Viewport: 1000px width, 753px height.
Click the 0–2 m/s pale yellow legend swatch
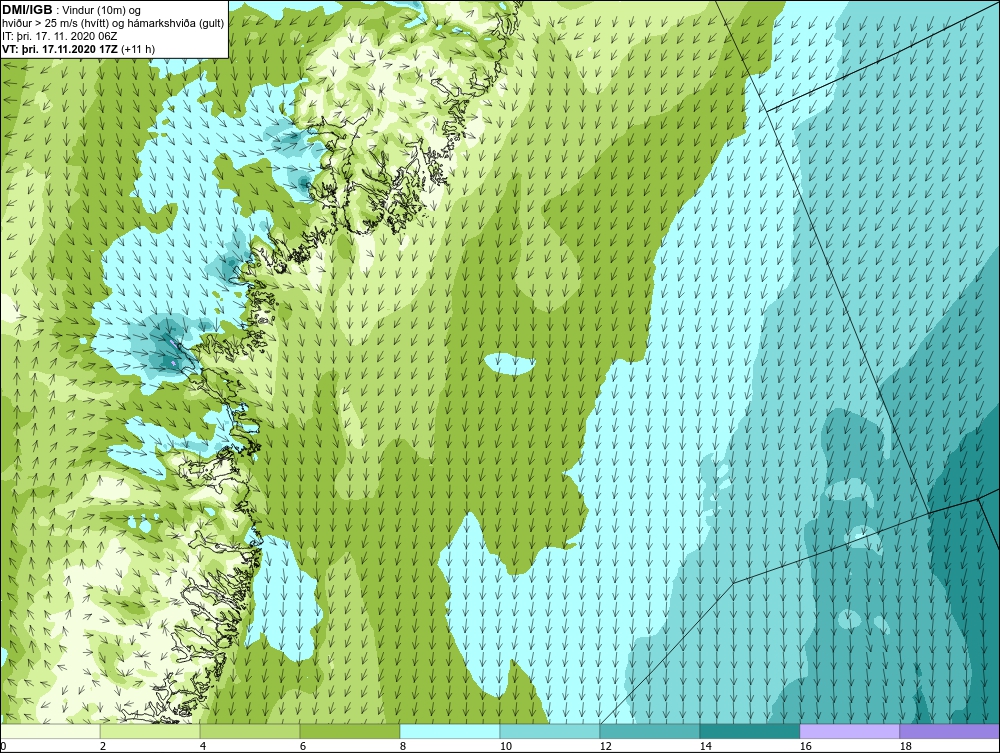tap(50, 731)
